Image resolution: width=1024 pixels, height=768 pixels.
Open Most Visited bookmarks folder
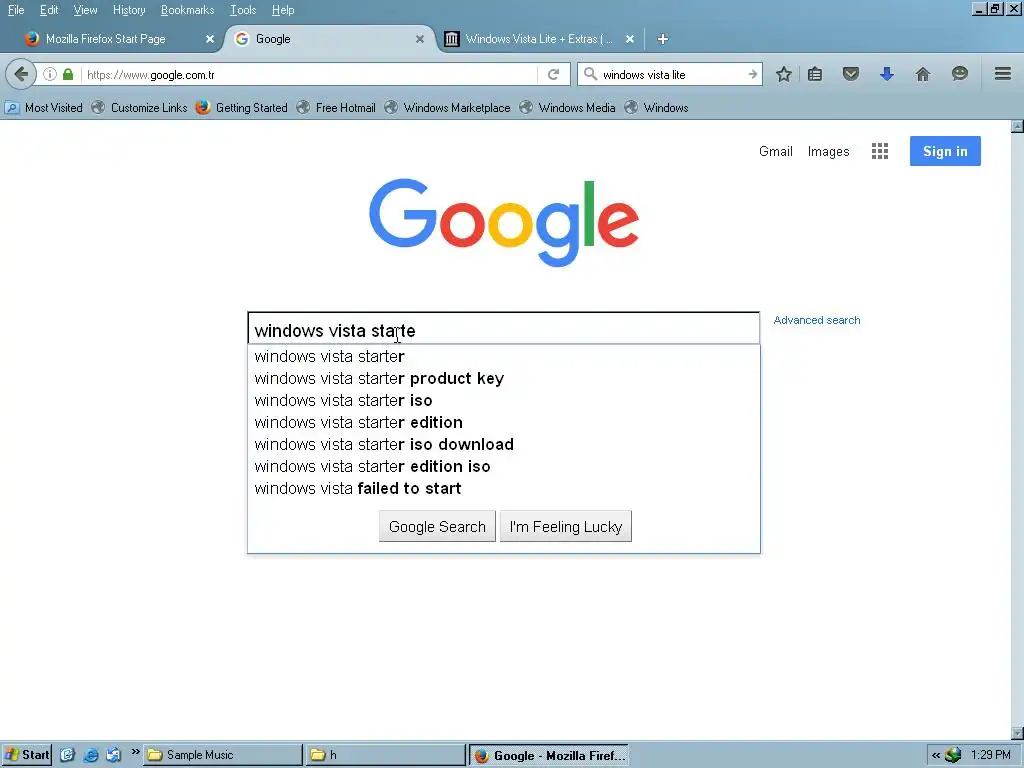tap(44, 108)
